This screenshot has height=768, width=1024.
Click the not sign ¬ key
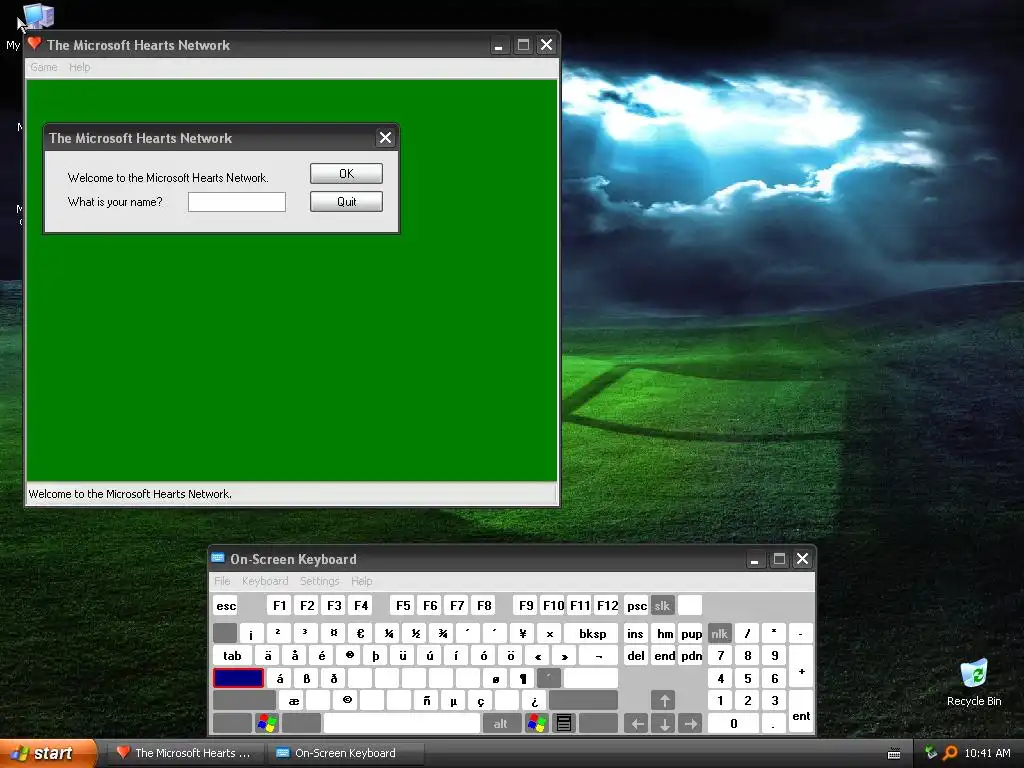598,656
